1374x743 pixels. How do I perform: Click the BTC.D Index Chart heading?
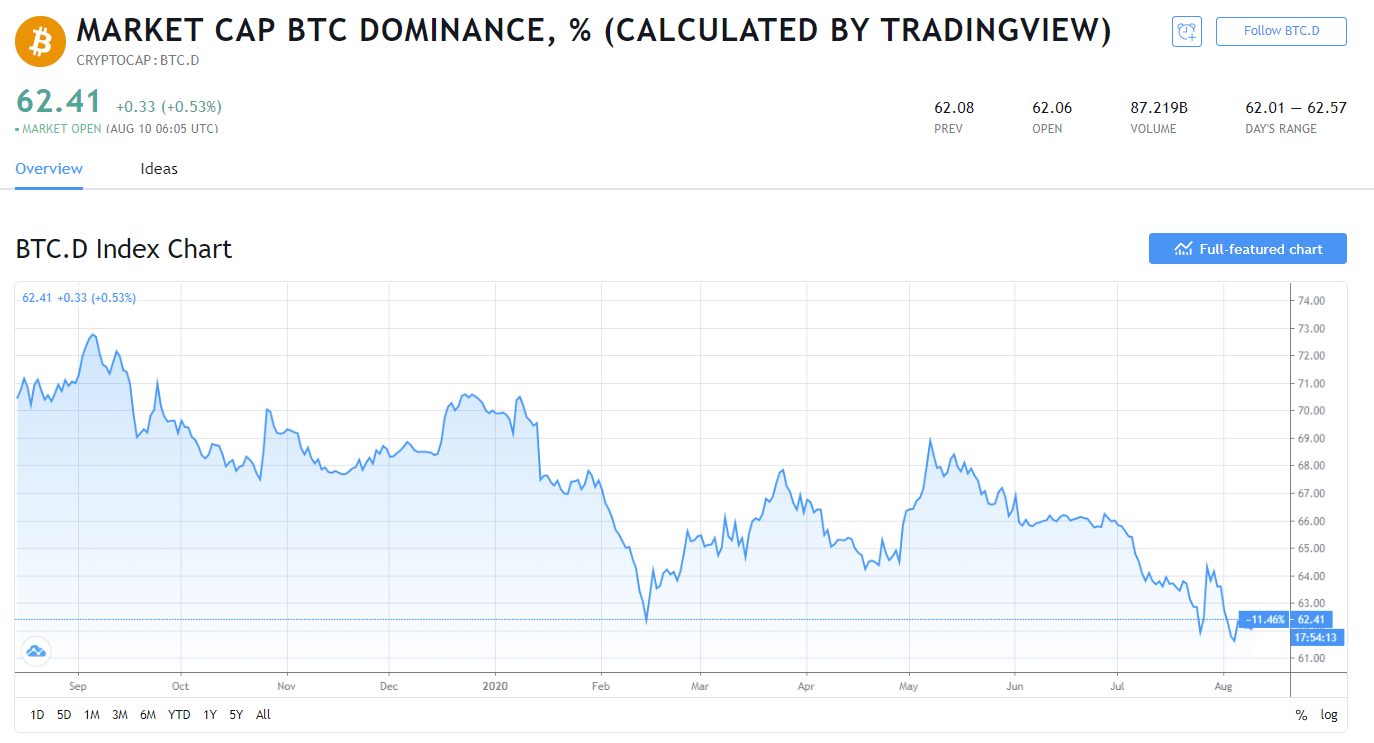coord(124,249)
